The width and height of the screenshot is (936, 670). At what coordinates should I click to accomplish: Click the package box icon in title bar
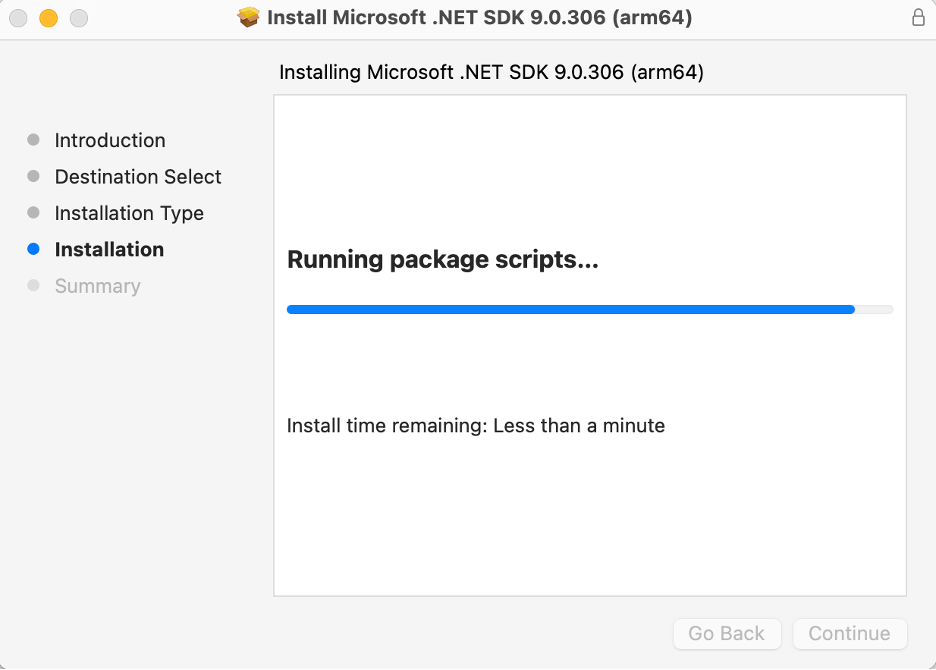248,17
